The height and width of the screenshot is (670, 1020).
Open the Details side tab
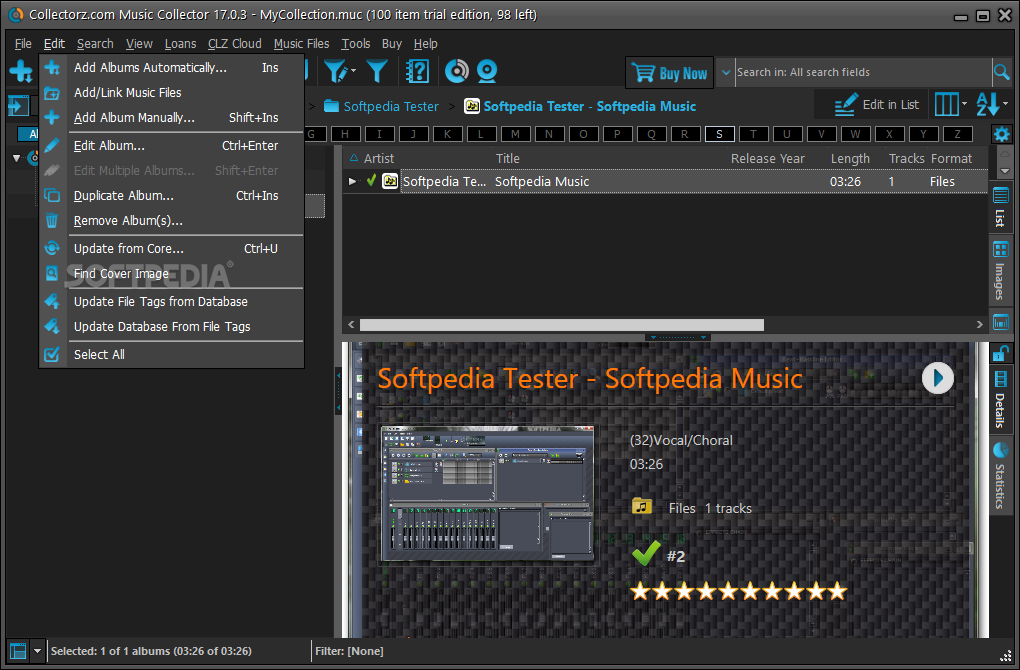tap(1000, 399)
